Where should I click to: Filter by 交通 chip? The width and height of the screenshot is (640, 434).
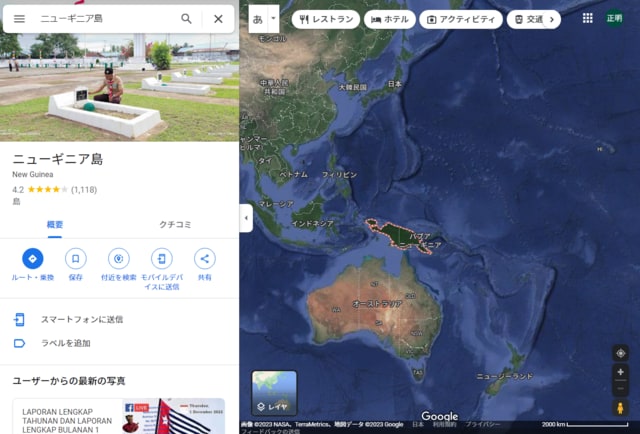tap(528, 19)
